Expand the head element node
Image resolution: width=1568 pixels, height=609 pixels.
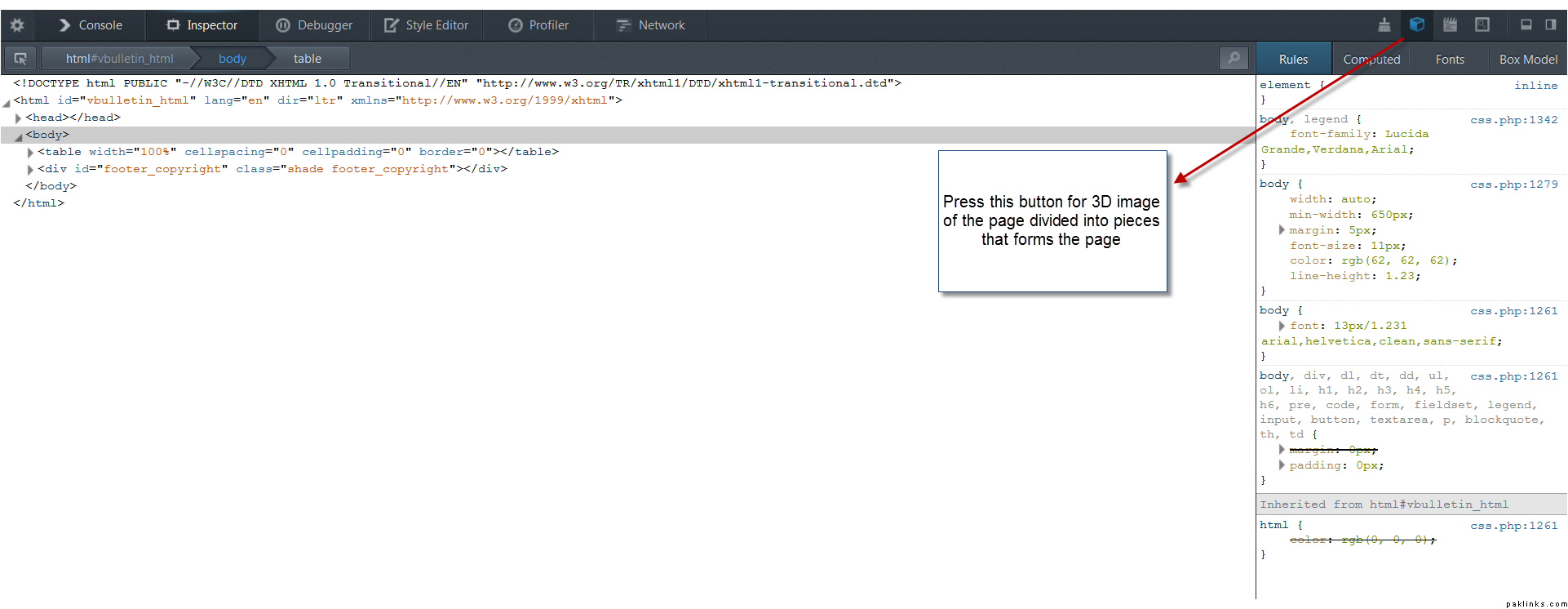pyautogui.click(x=18, y=118)
